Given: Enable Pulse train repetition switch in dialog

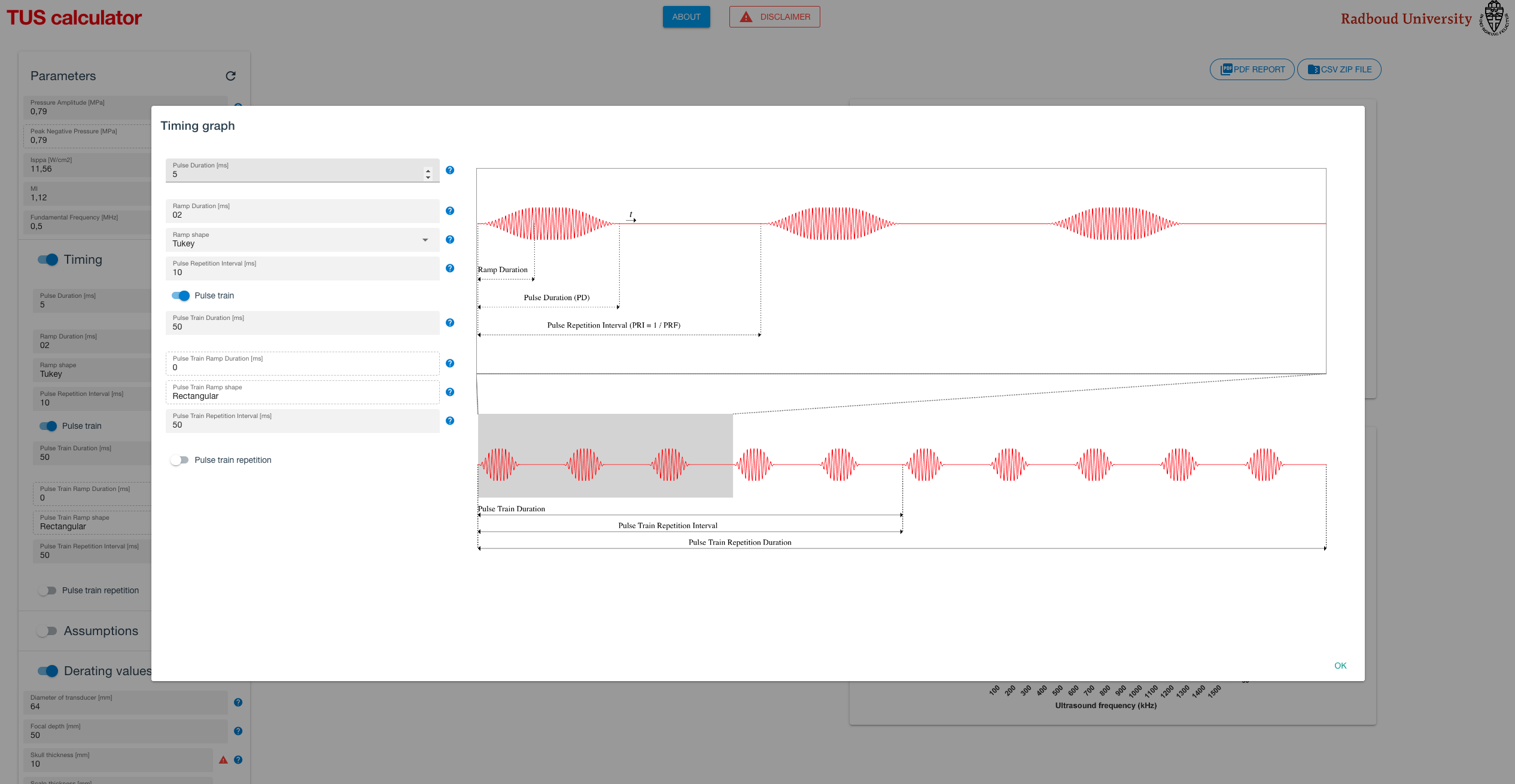Looking at the screenshot, I should [180, 460].
